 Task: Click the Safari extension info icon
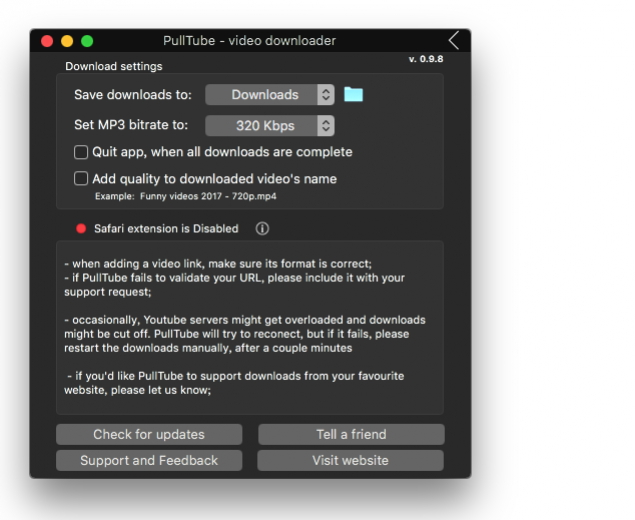262,228
